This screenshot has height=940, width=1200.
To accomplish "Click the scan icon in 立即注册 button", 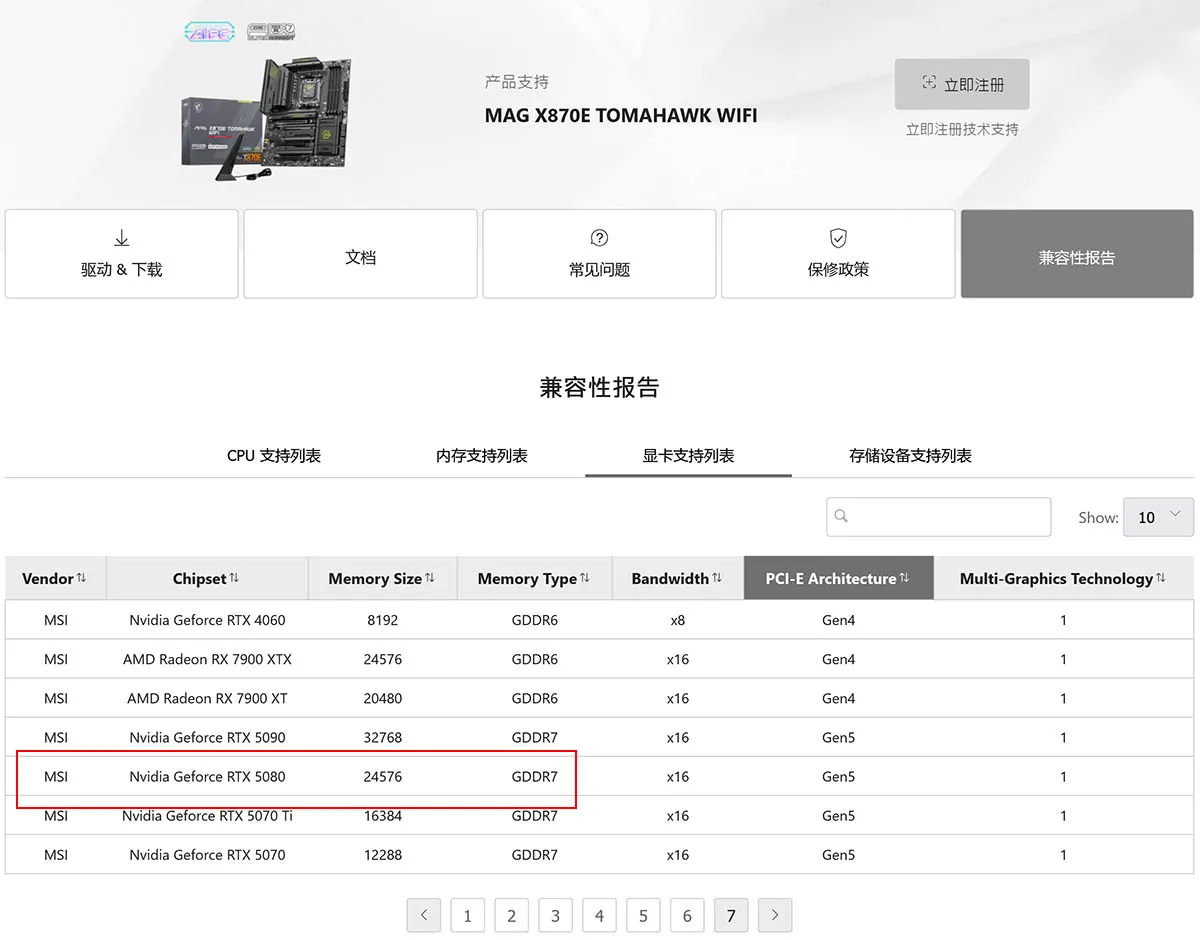I will click(x=929, y=84).
